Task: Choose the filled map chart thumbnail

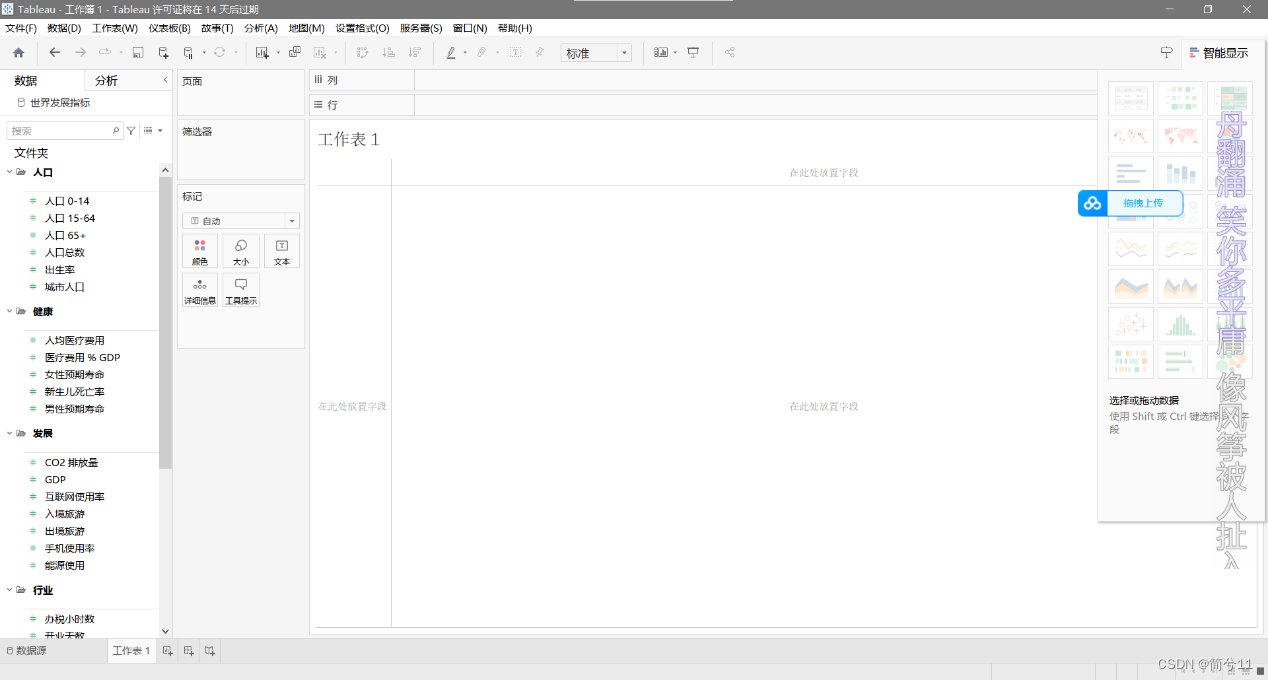Action: [x=1180, y=136]
